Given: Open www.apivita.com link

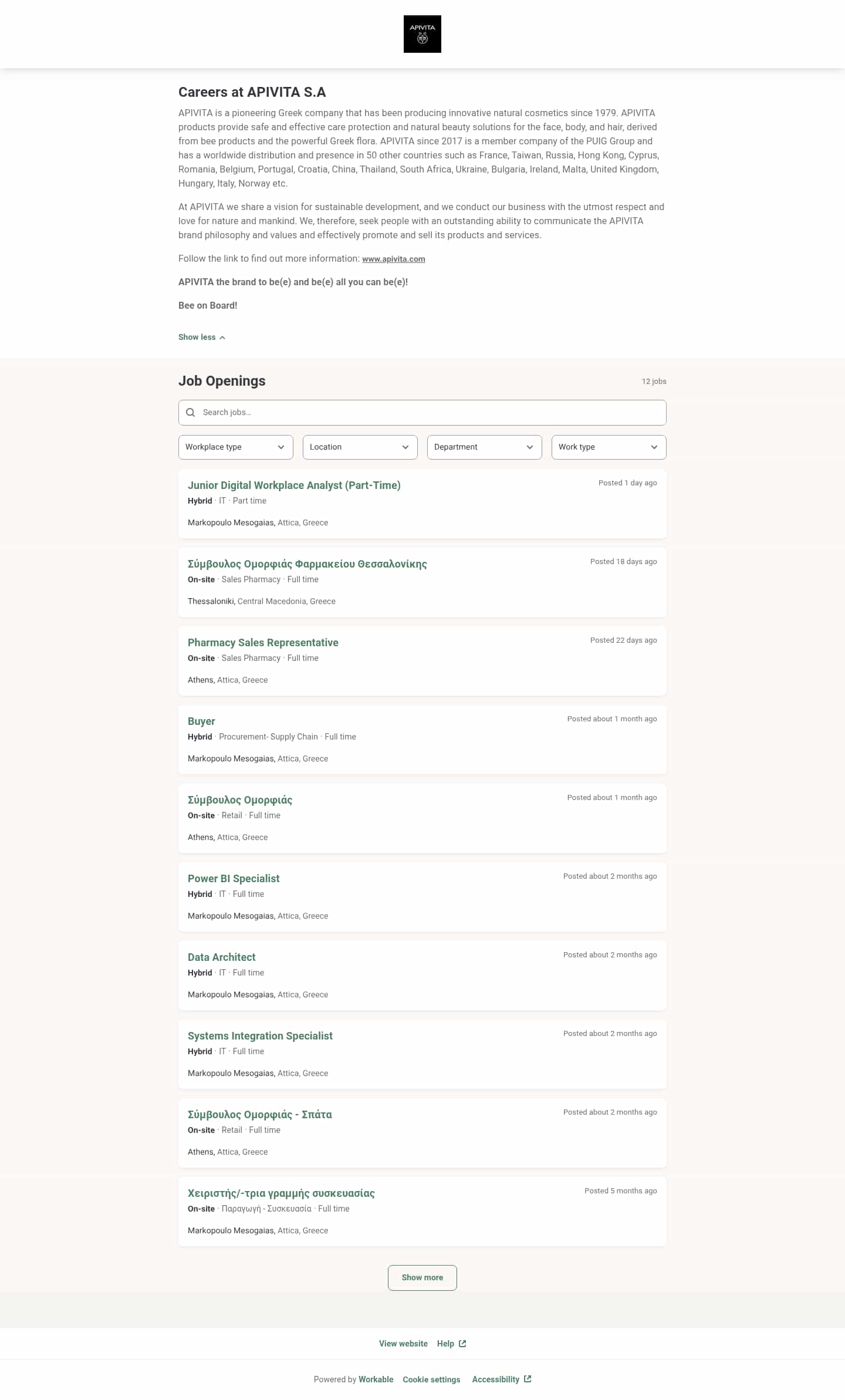Looking at the screenshot, I should pos(394,259).
